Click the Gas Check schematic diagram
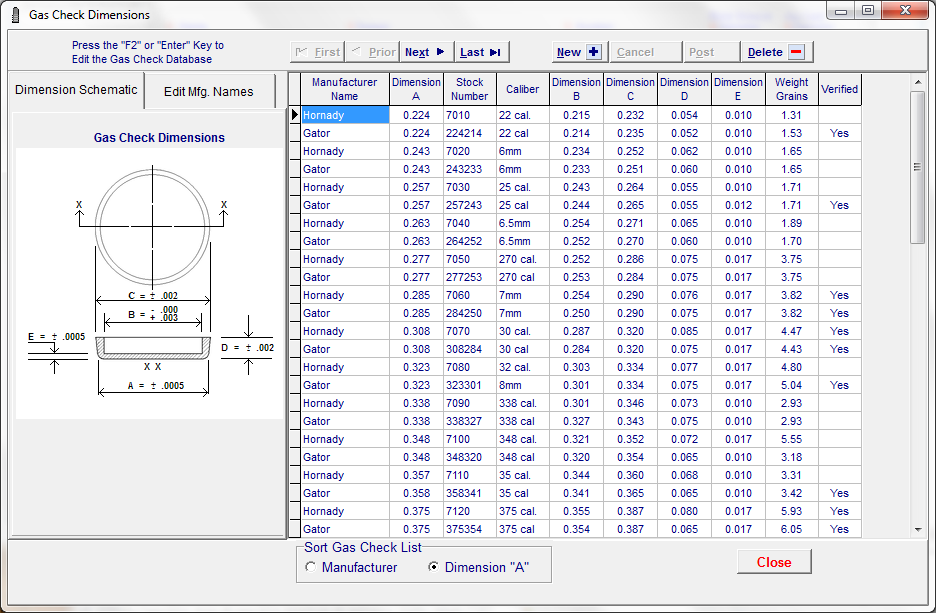 point(149,283)
